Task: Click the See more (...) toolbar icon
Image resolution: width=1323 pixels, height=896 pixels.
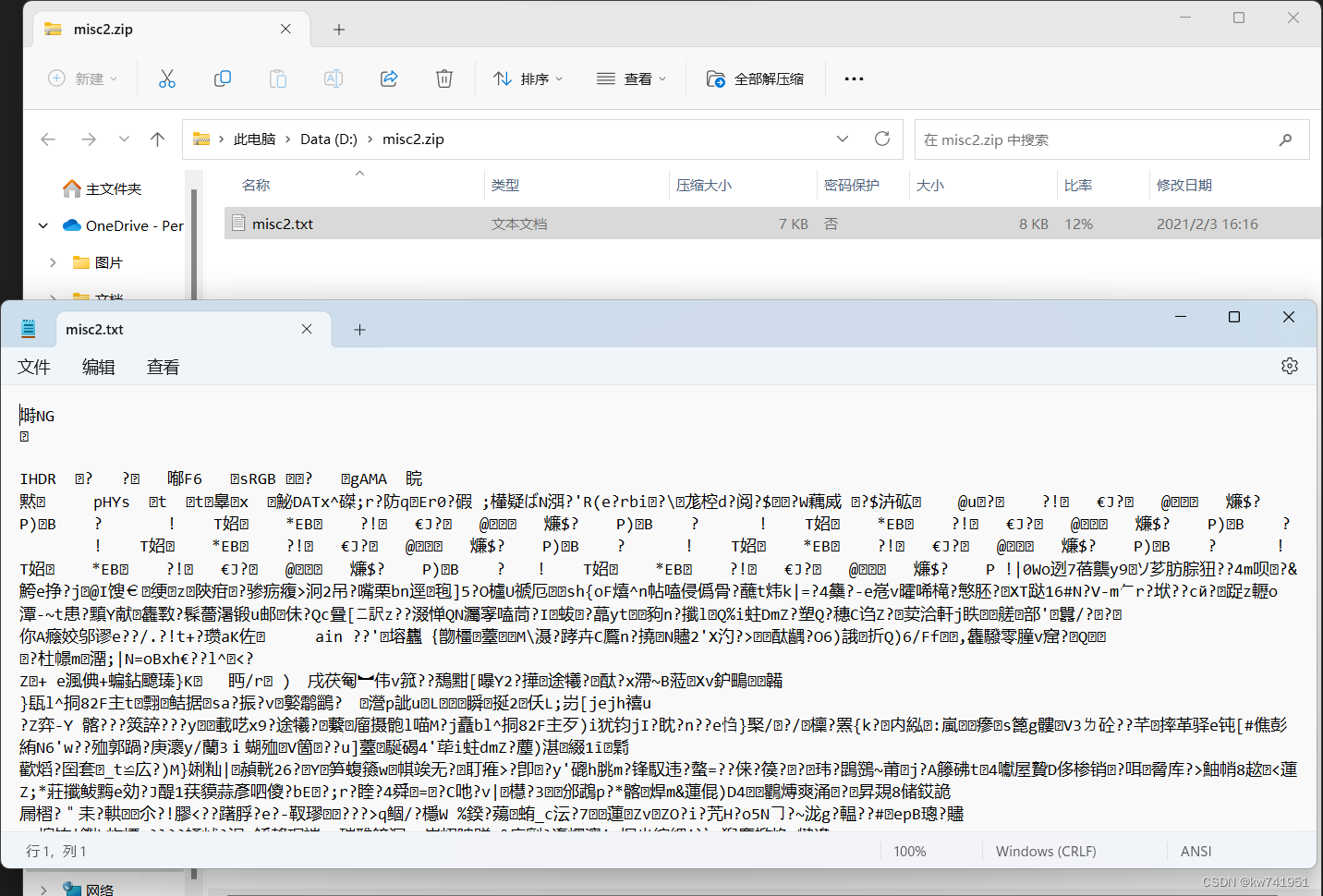Action: tap(854, 79)
